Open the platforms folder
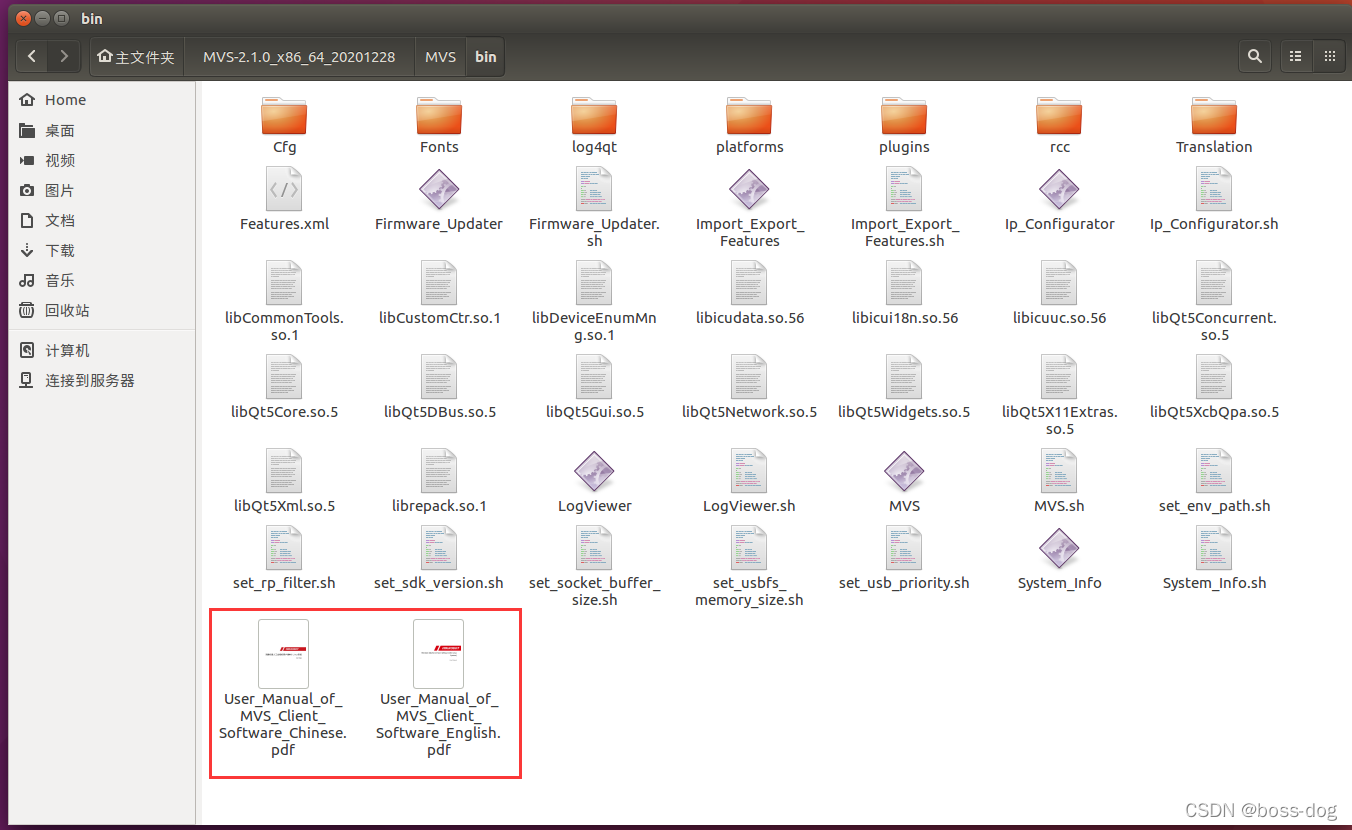Image resolution: width=1352 pixels, height=830 pixels. (x=749, y=116)
